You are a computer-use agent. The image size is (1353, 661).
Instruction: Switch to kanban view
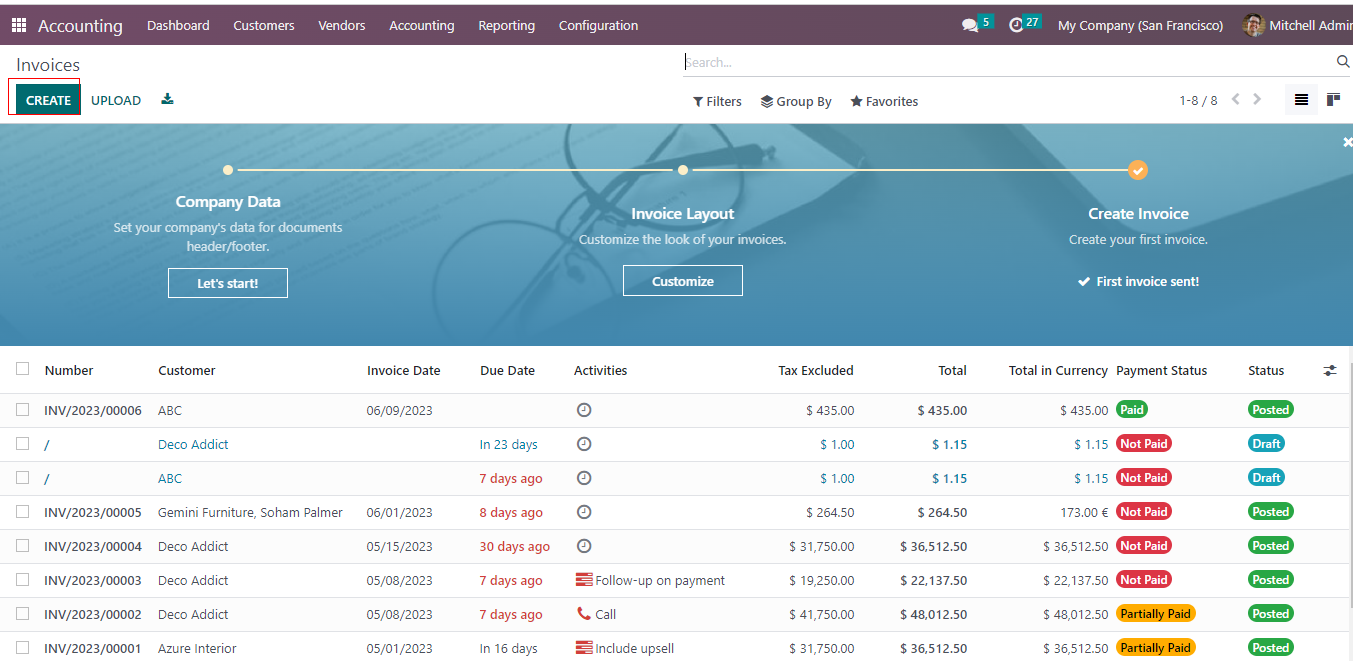point(1333,100)
